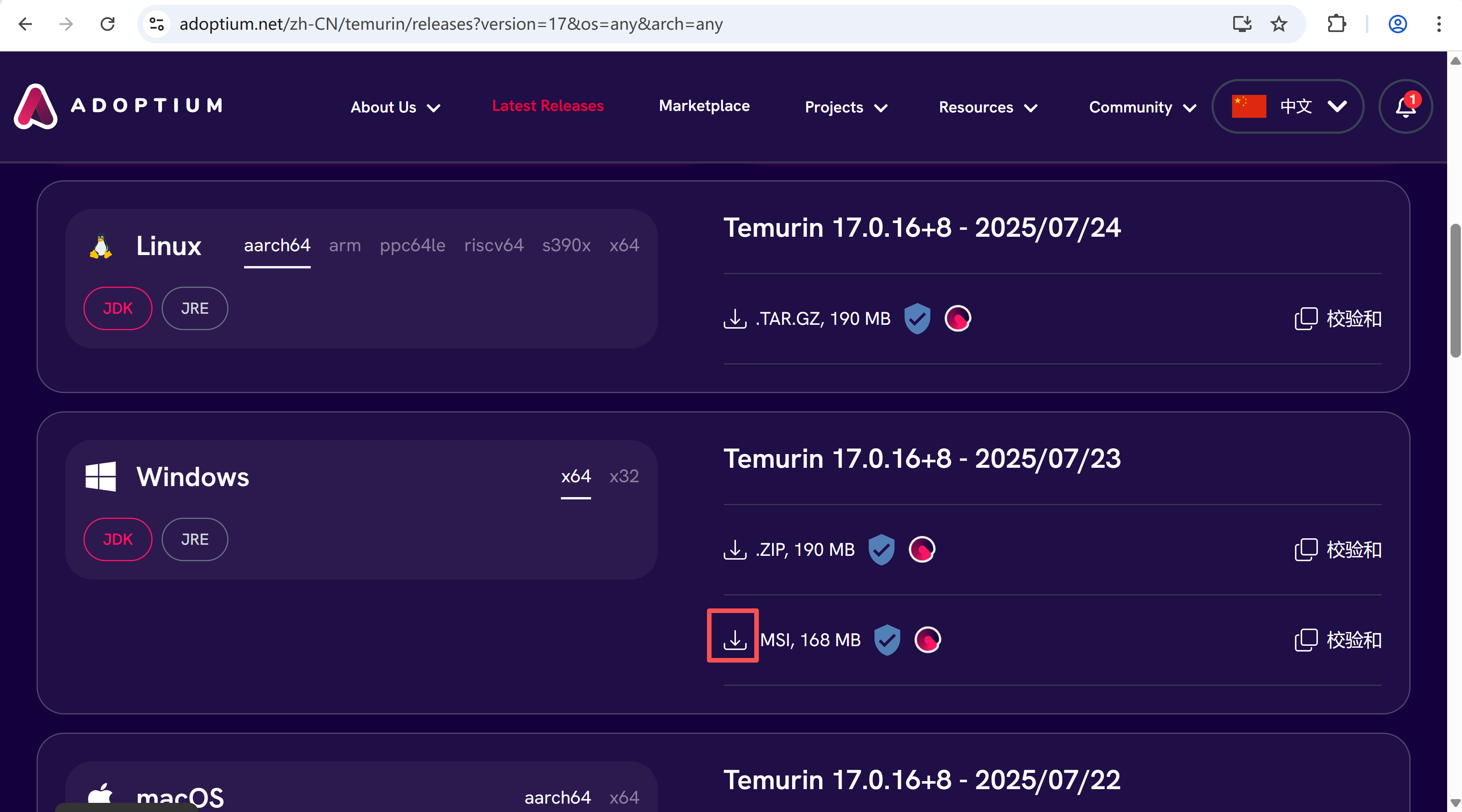Open the Marketplace page

point(704,106)
